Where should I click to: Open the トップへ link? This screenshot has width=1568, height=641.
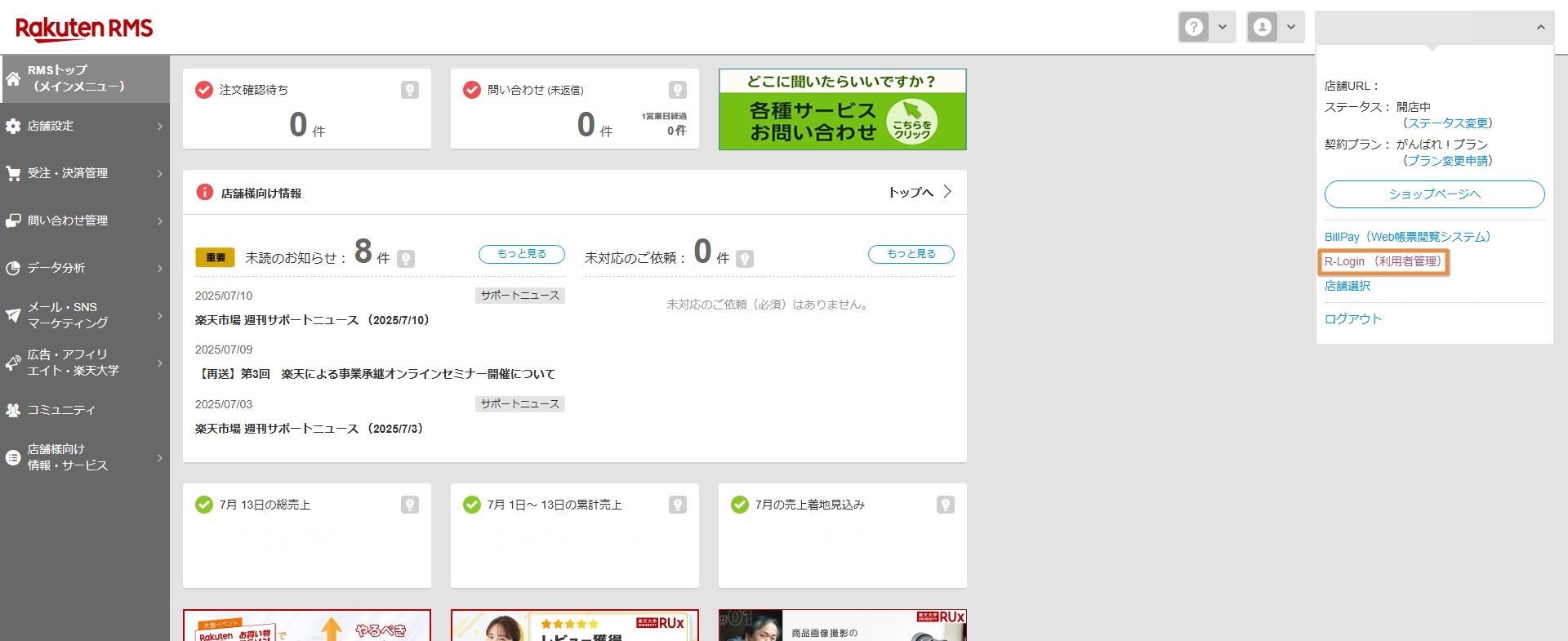[x=920, y=192]
